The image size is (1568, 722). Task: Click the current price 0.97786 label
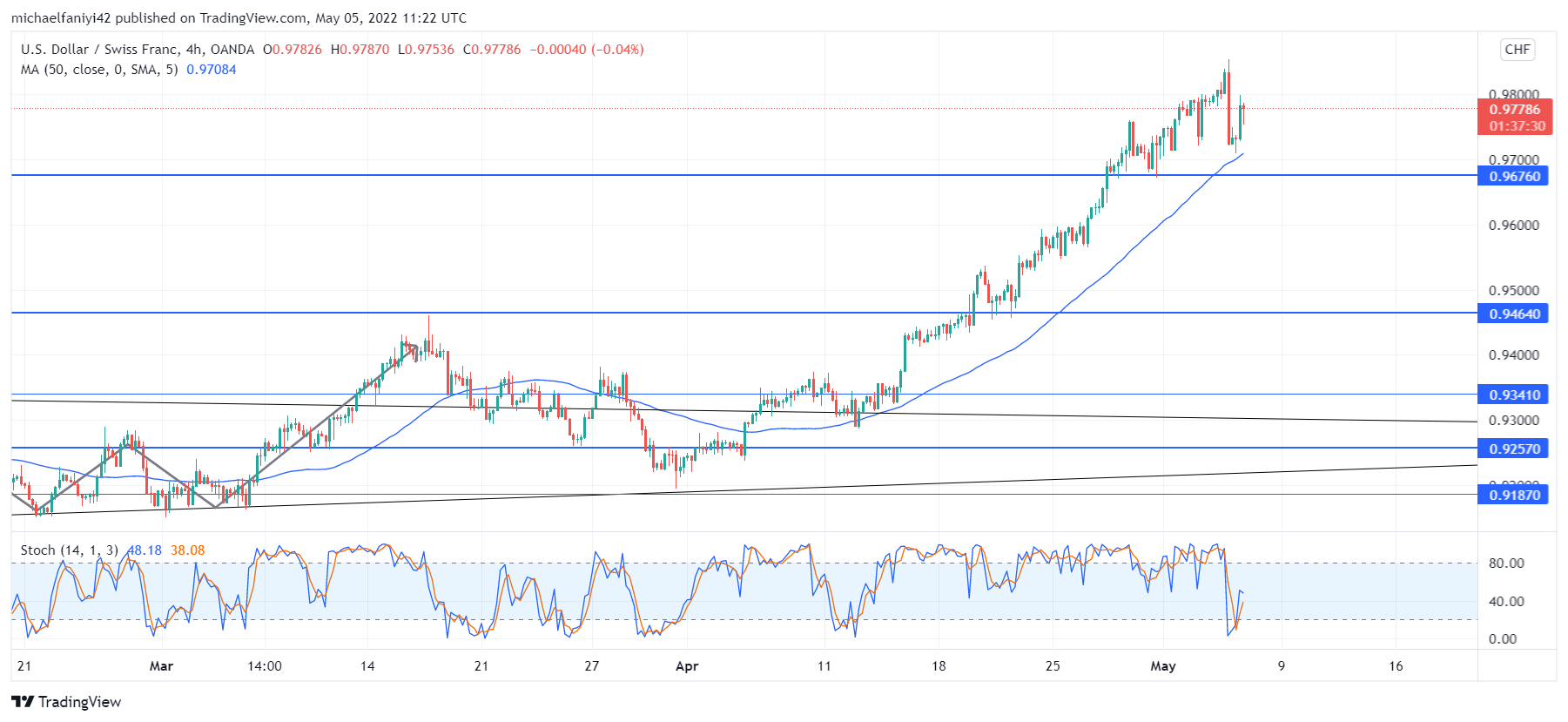tap(1515, 110)
